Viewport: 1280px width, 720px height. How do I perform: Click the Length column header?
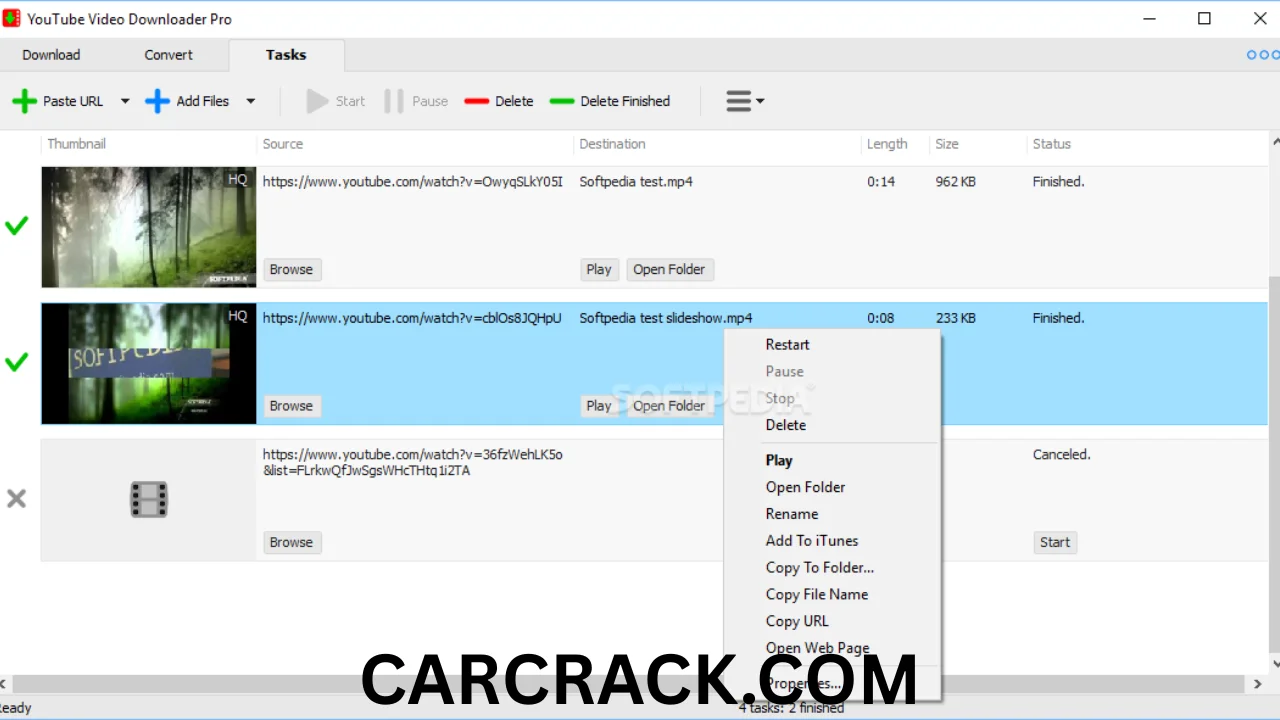pyautogui.click(x=887, y=144)
